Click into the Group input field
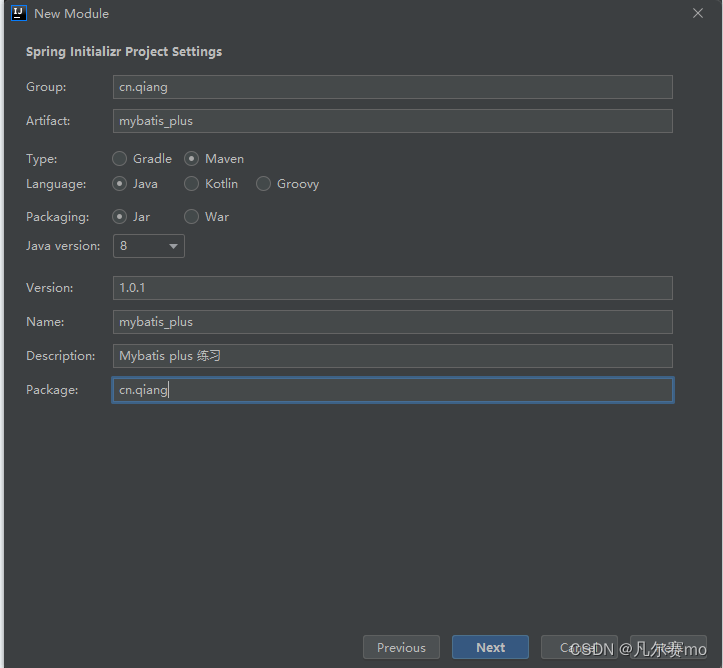Image resolution: width=723 pixels, height=668 pixels. click(x=392, y=87)
